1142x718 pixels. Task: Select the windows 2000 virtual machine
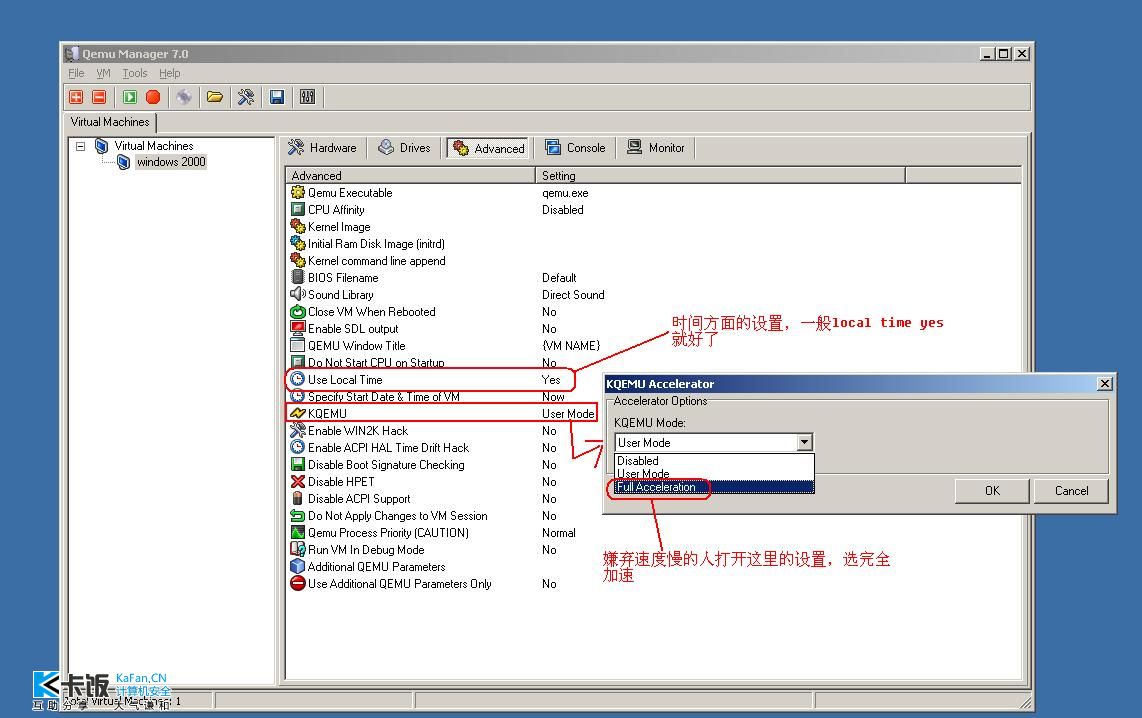point(171,162)
